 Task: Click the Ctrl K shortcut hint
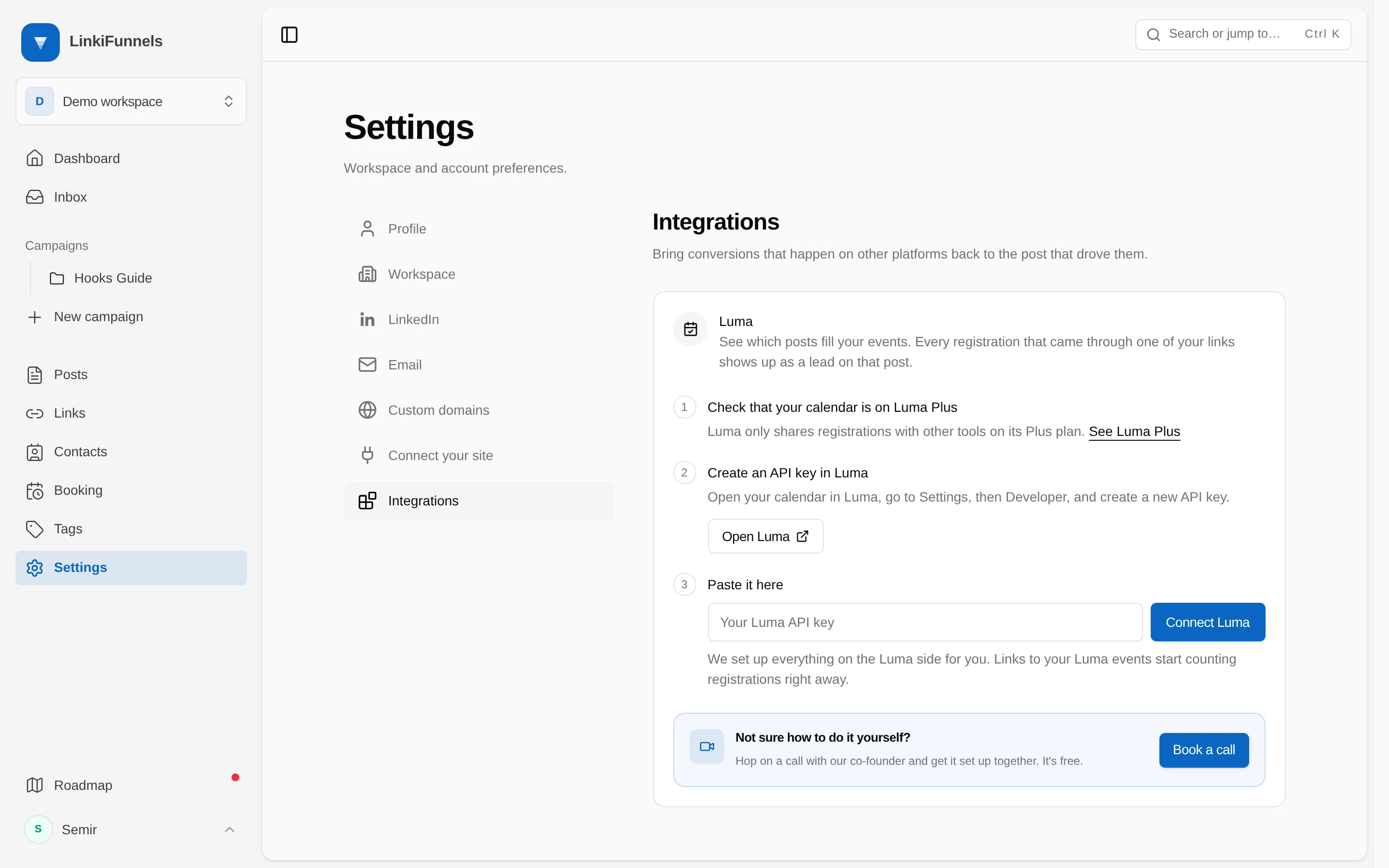click(1322, 34)
